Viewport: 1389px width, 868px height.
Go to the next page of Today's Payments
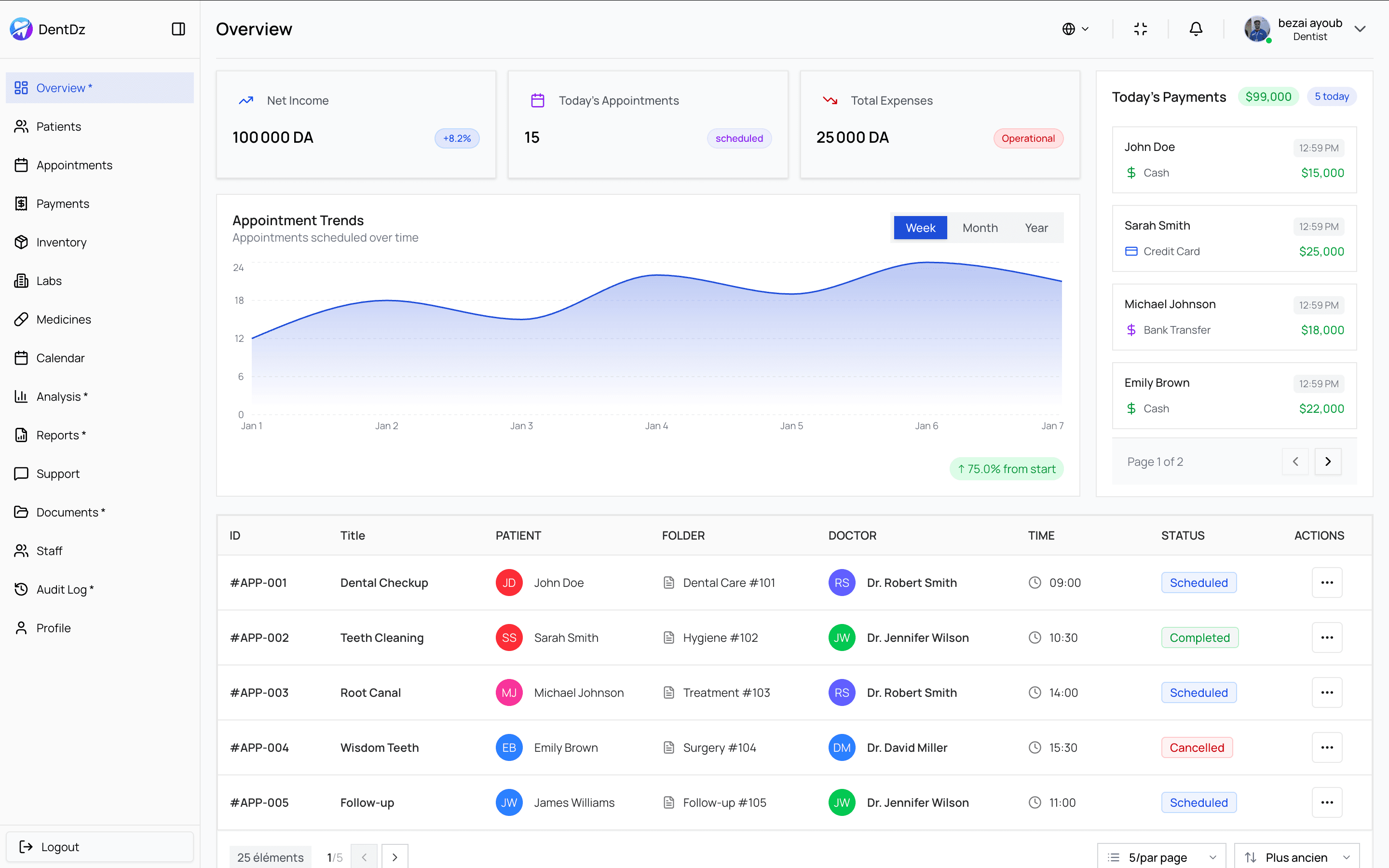tap(1328, 461)
